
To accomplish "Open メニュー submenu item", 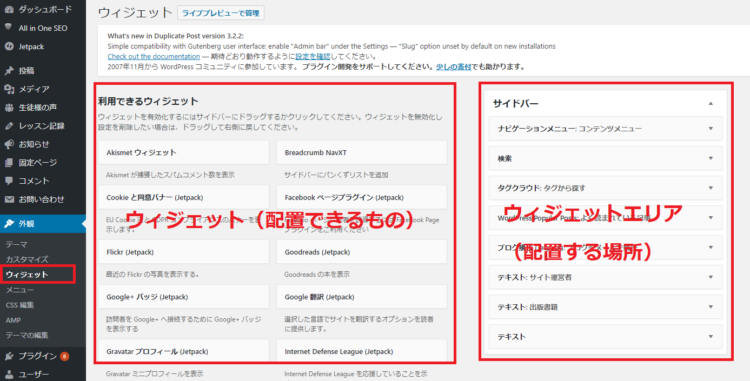I will coord(20,290).
